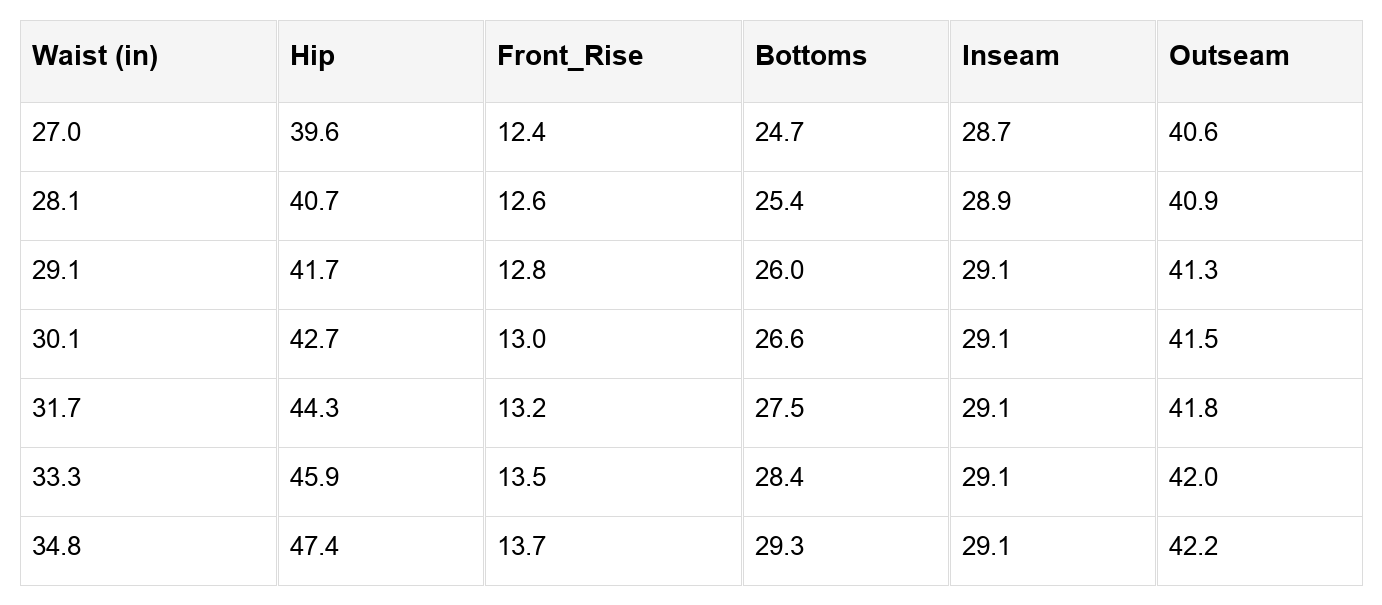Select the outseam cell 40.6
This screenshot has width=1382, height=605.
tap(1193, 133)
